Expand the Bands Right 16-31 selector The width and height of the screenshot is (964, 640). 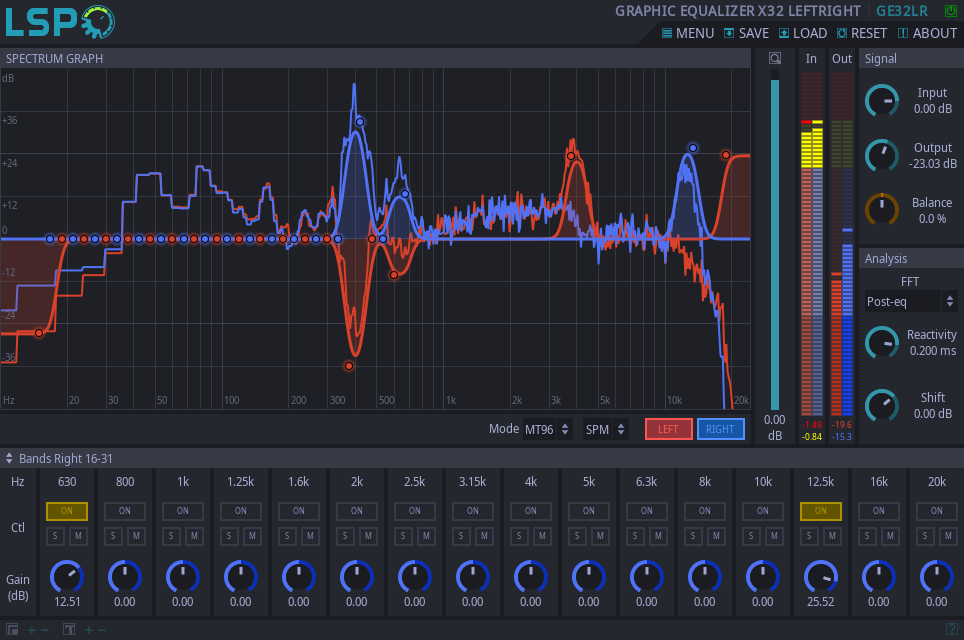tap(59, 459)
